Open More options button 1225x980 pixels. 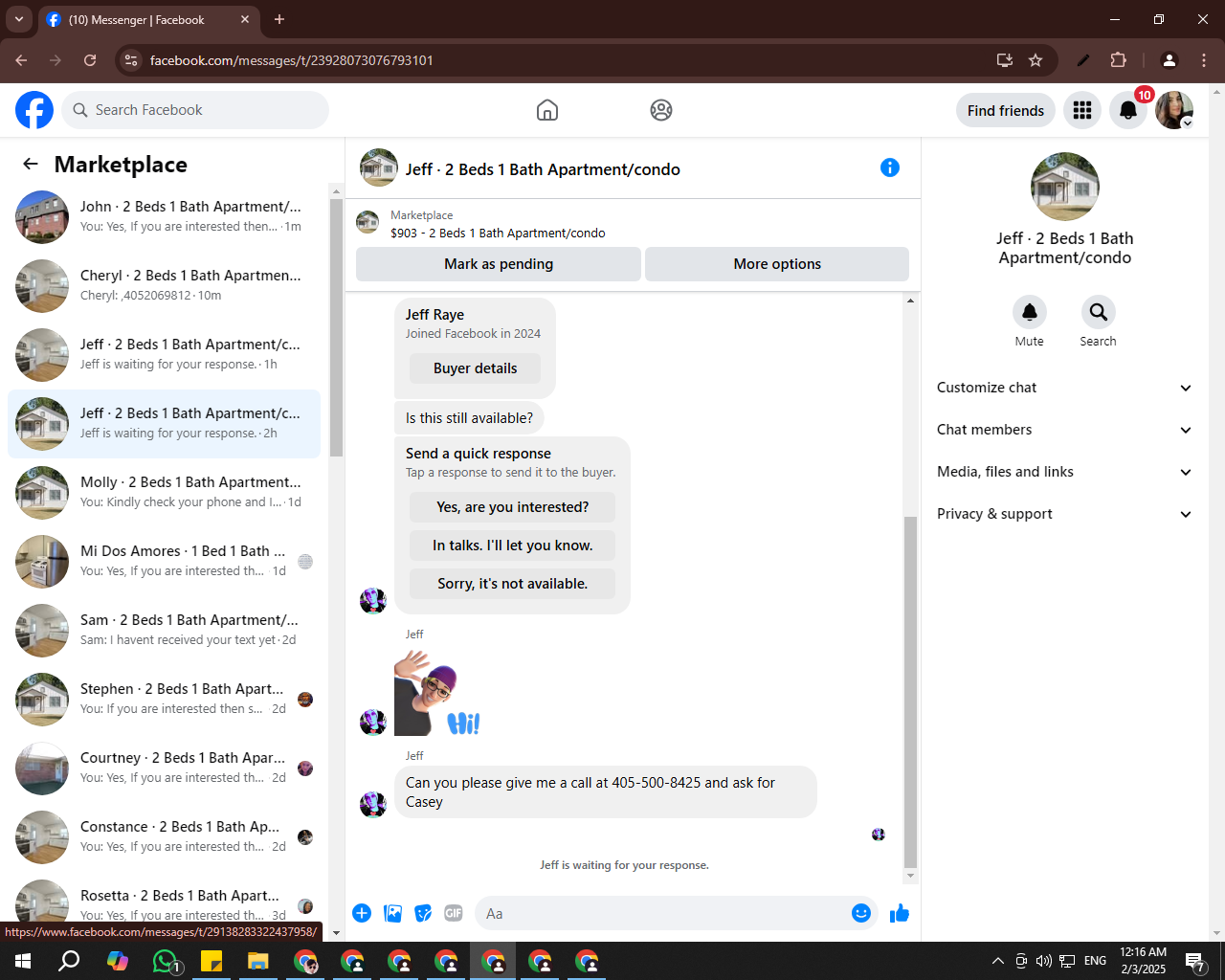click(x=777, y=264)
